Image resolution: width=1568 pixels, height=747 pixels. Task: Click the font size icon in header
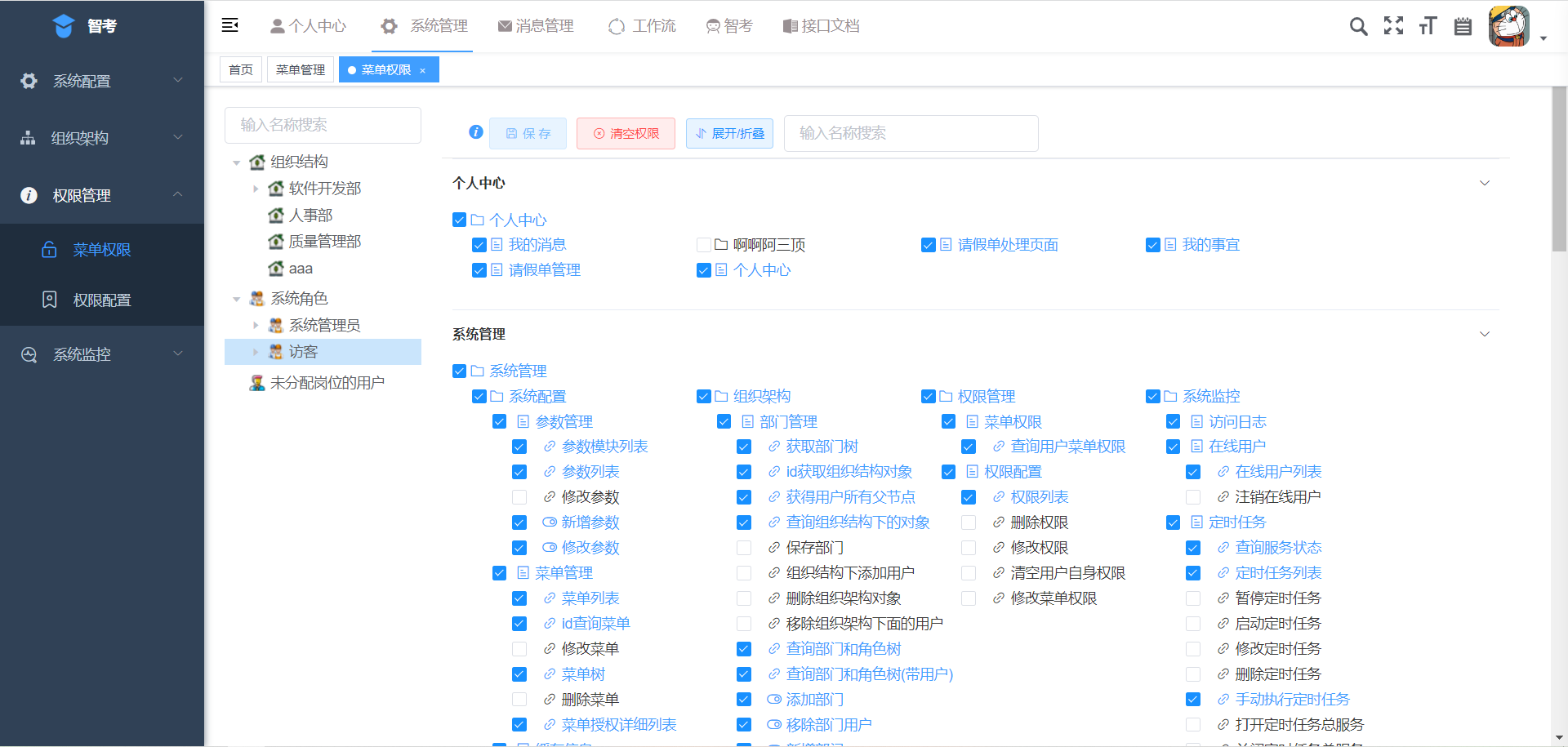[x=1428, y=26]
